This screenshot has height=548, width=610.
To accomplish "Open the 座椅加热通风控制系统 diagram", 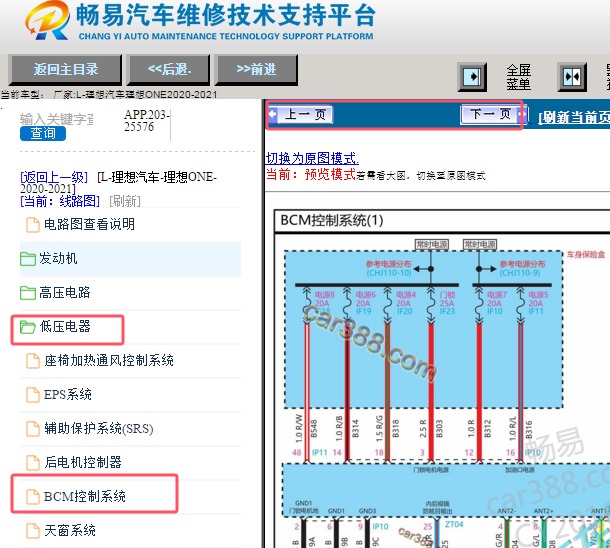I will (109, 361).
